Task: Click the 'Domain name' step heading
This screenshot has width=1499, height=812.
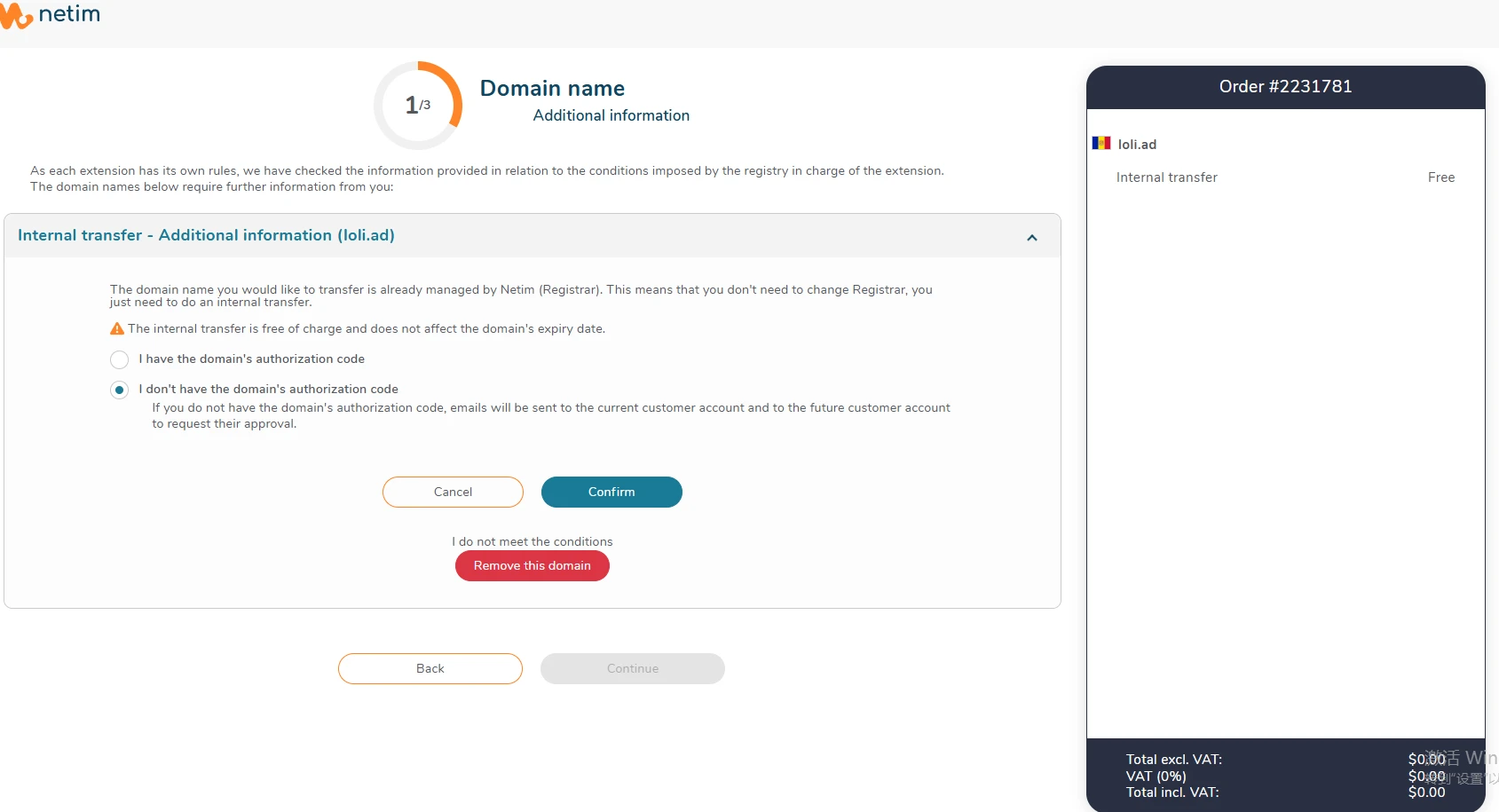Action: click(552, 89)
